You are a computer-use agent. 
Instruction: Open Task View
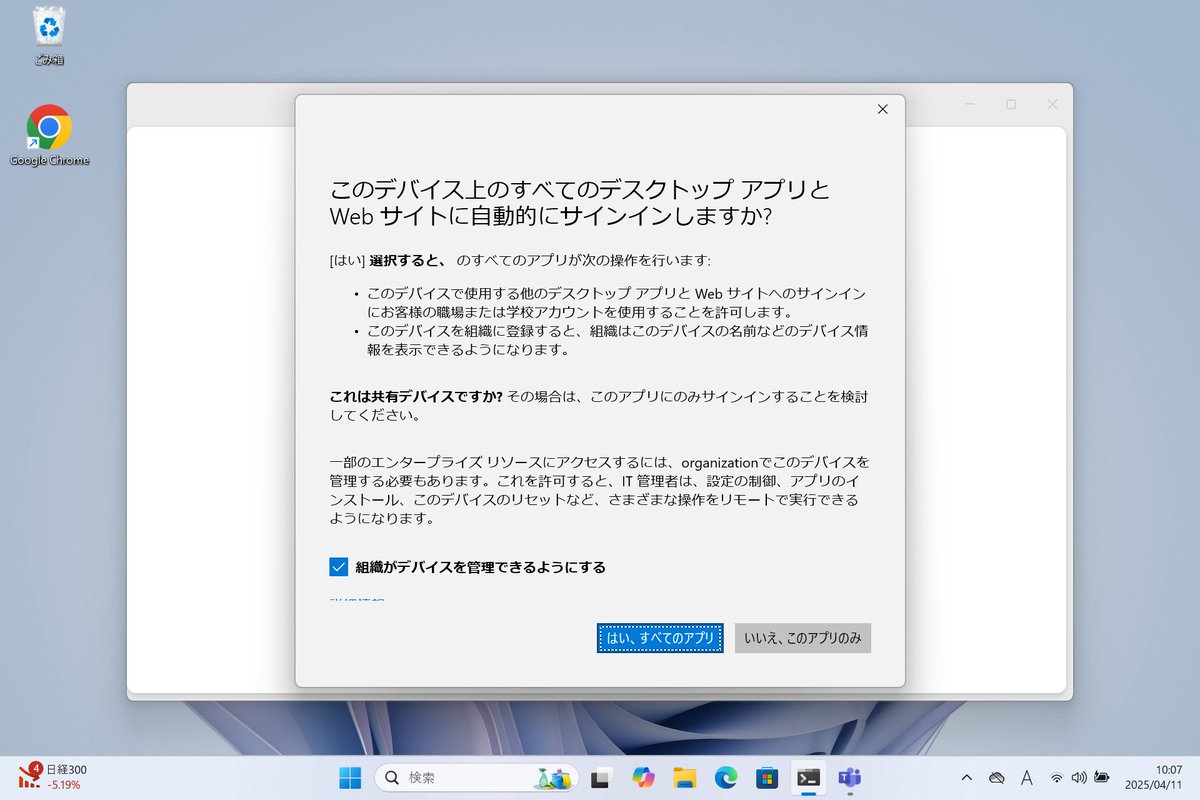[602, 777]
